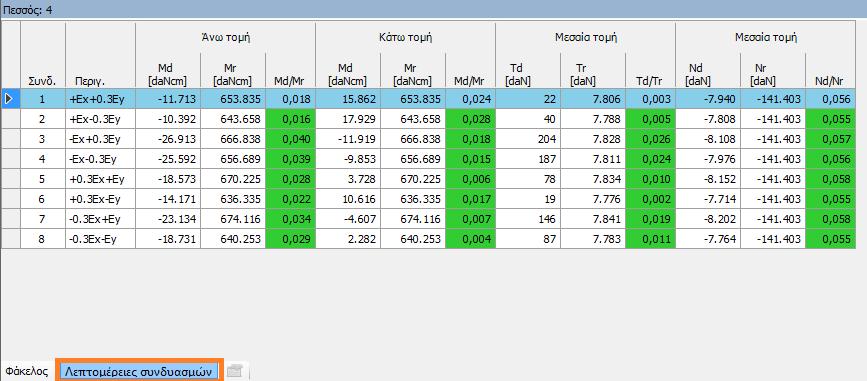Click the combination number 3 cell
Image resolution: width=867 pixels, height=381 pixels.
(x=43, y=139)
